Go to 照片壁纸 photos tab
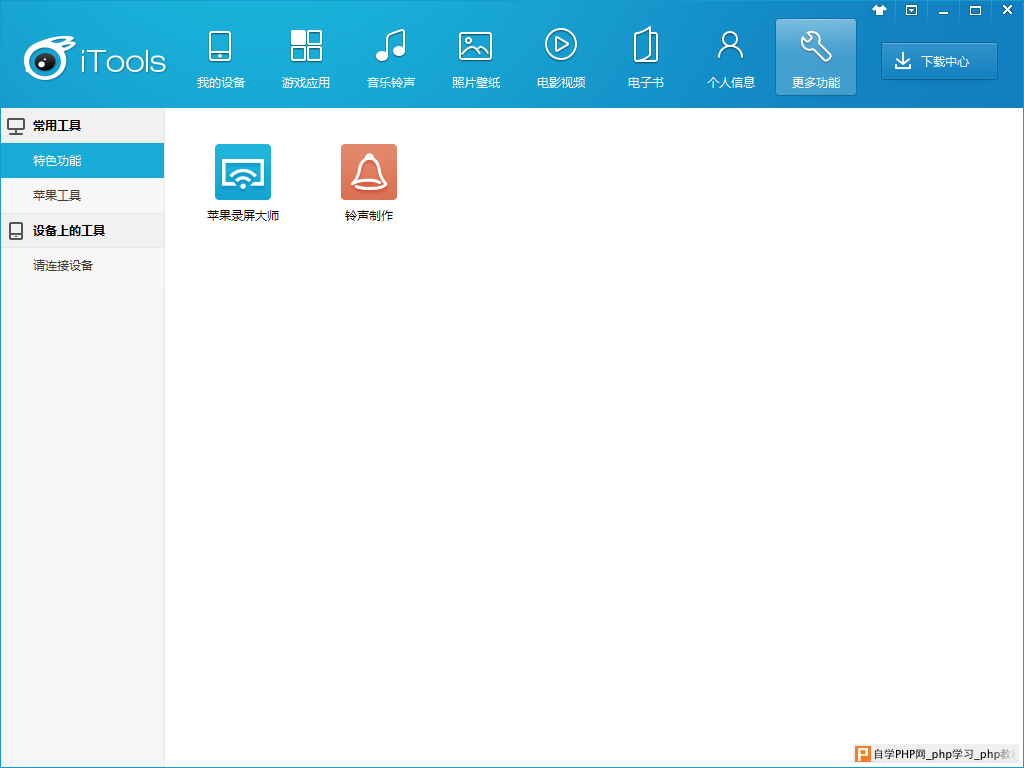 point(475,59)
